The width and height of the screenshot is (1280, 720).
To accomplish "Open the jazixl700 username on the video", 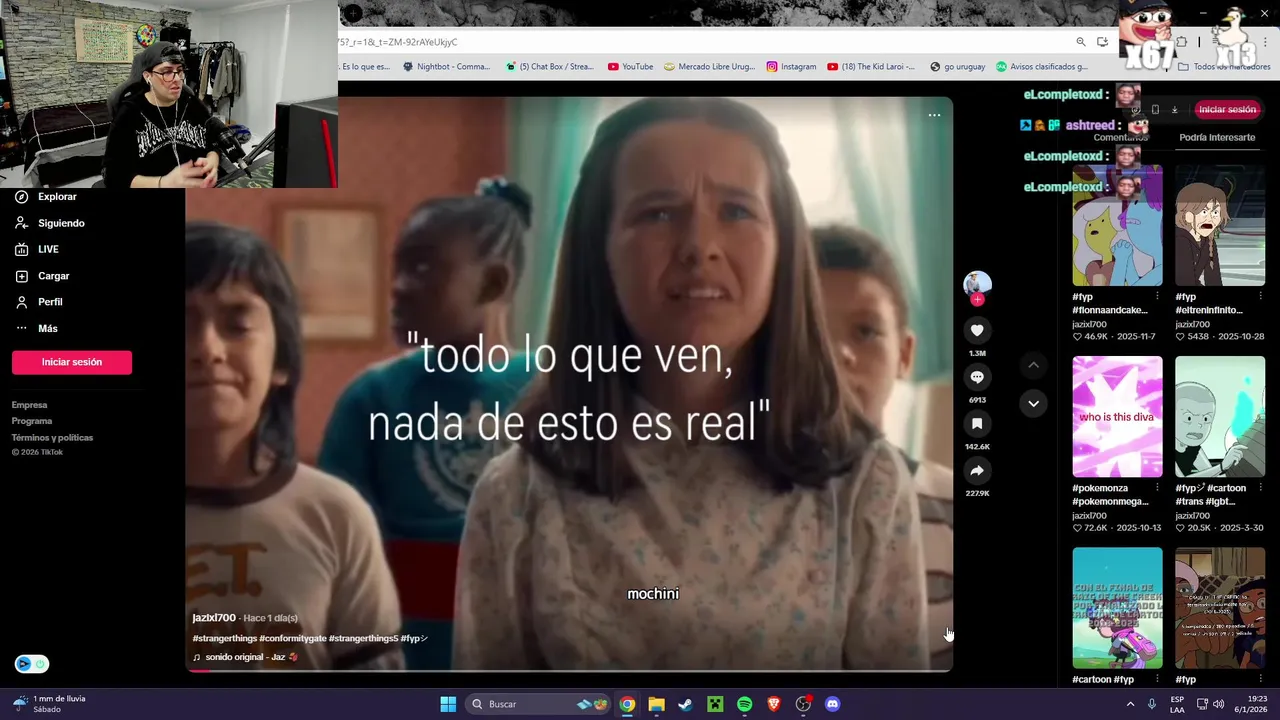I will click(214, 618).
